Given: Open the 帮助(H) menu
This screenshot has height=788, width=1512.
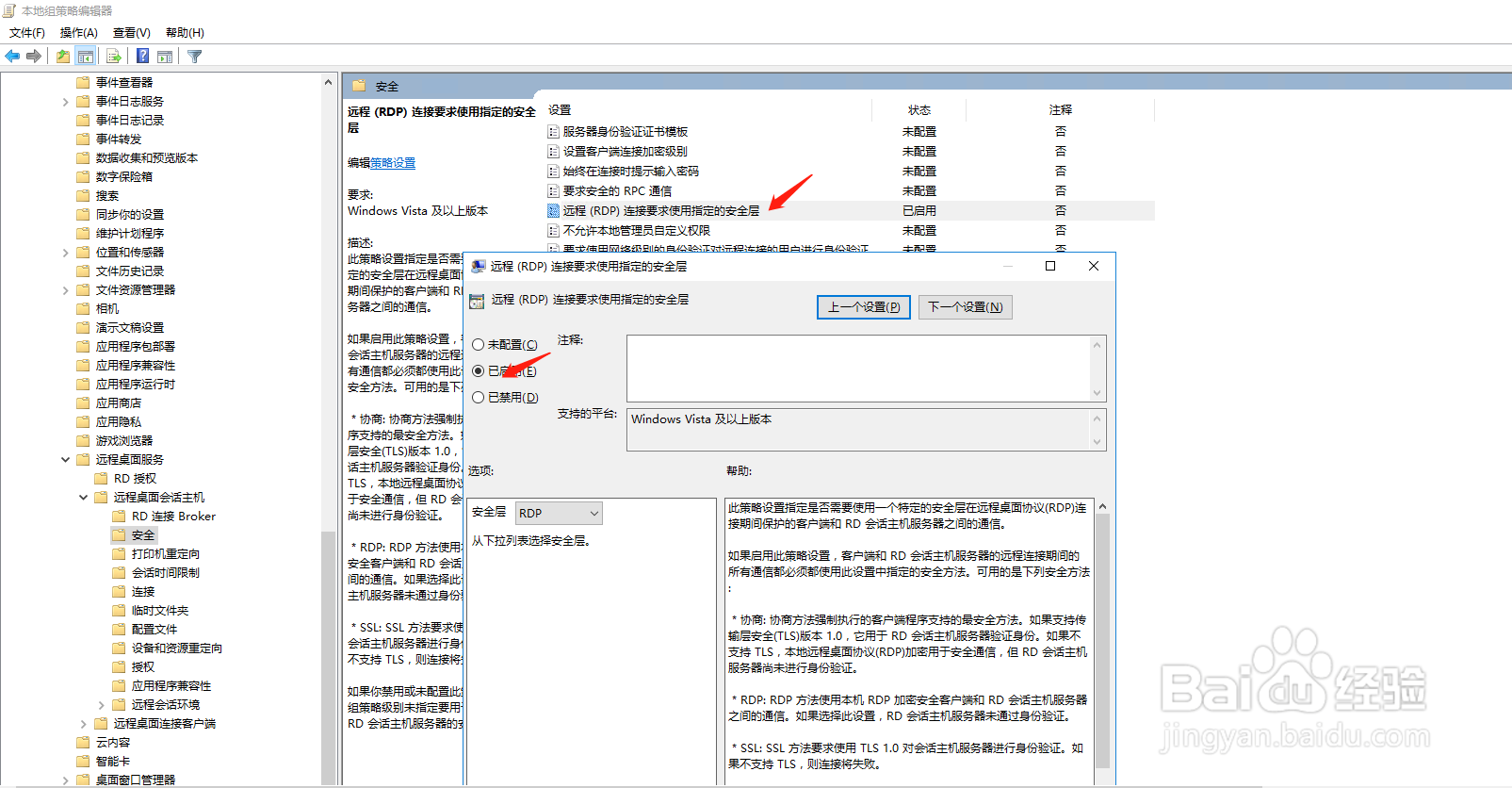Looking at the screenshot, I should [185, 33].
